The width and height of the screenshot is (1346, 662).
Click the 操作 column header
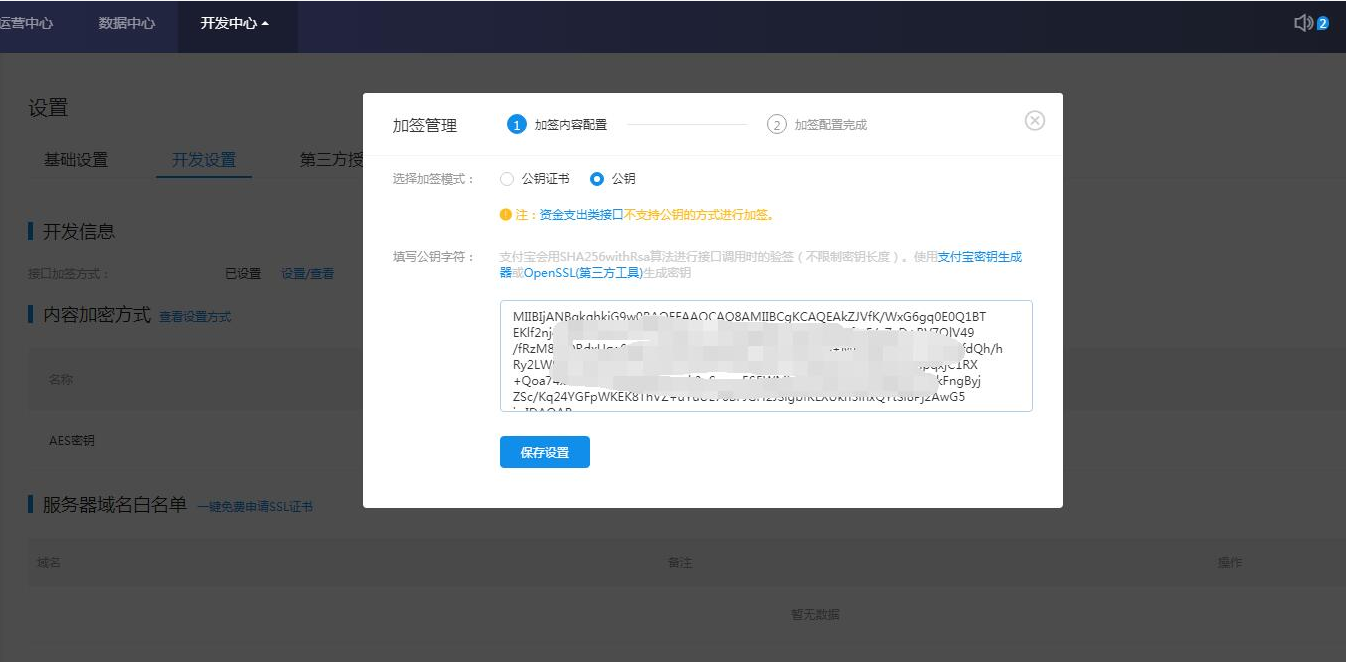click(1230, 563)
